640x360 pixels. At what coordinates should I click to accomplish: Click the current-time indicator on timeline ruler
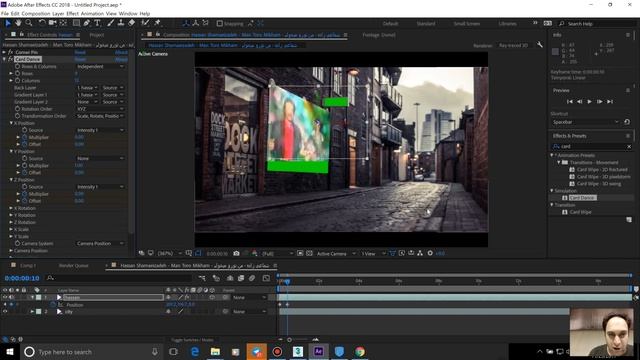(x=287, y=282)
